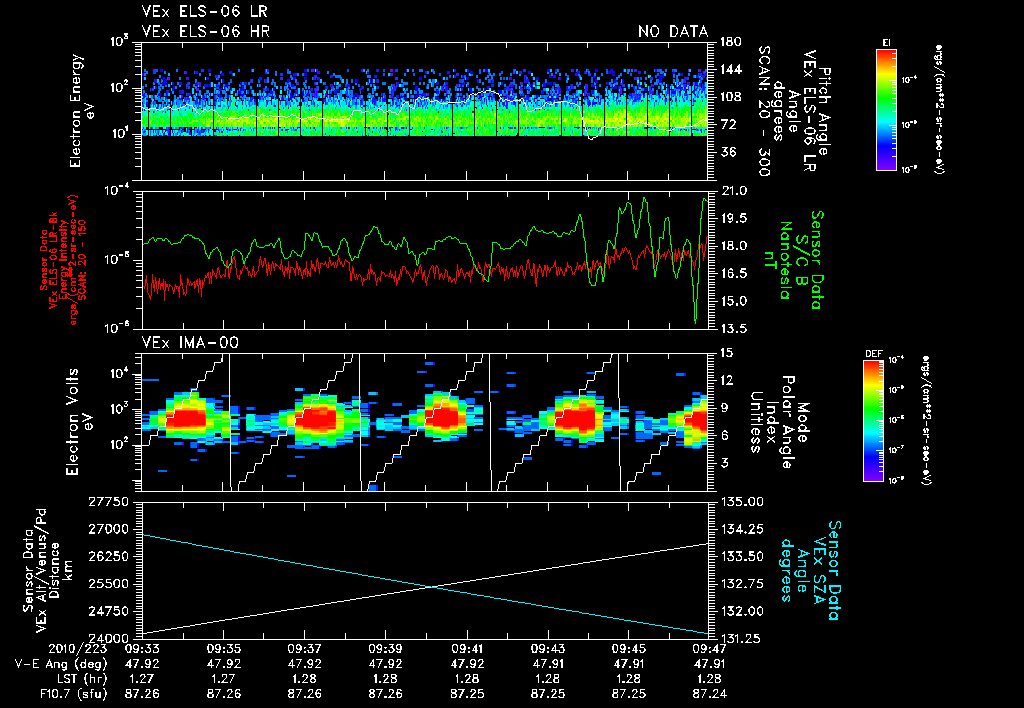Click the 24000 km tick value

109,639
